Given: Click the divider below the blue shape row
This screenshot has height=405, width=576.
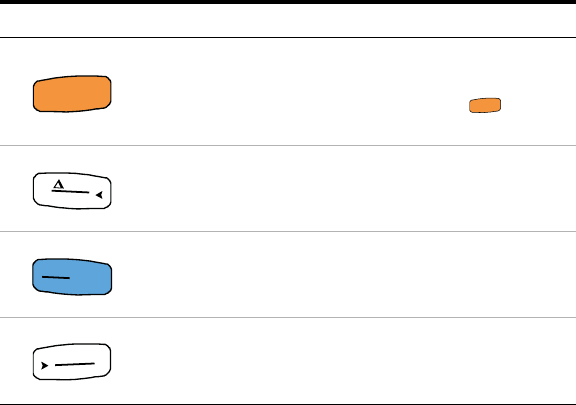Looking at the screenshot, I should point(288,317).
